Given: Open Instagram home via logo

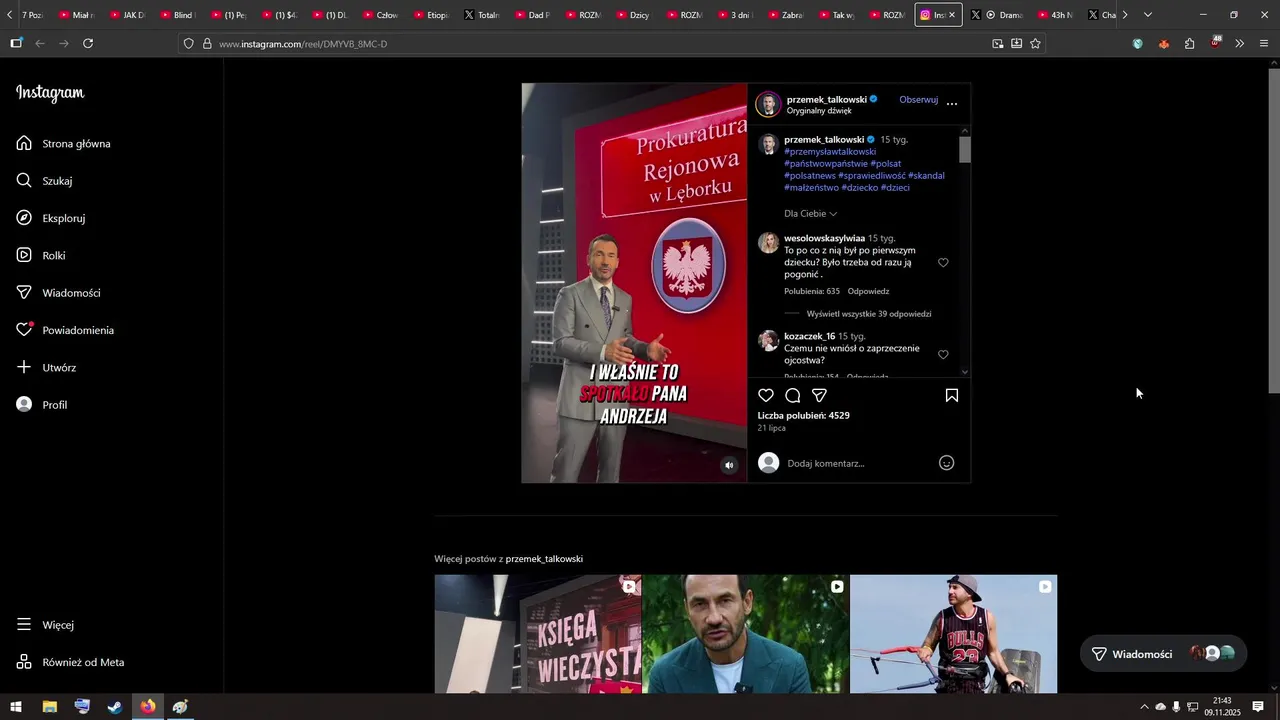Looking at the screenshot, I should click(50, 93).
